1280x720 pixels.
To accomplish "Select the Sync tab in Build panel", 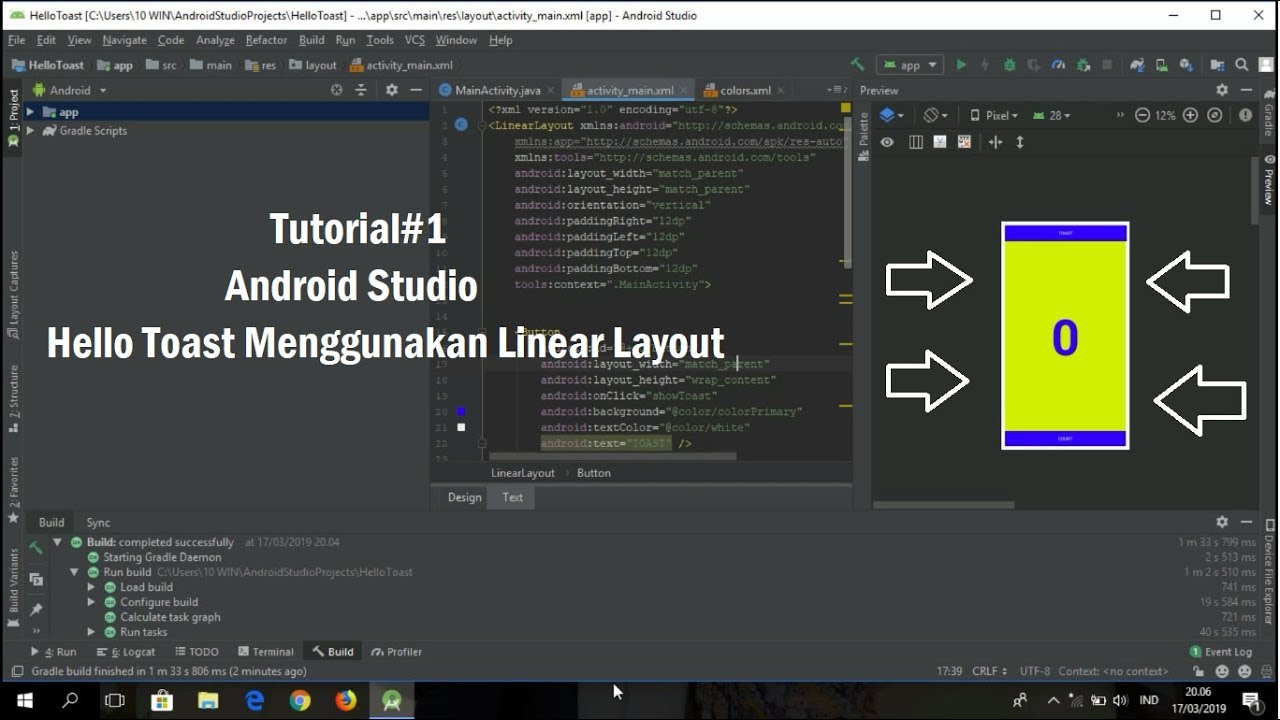I will pos(98,522).
